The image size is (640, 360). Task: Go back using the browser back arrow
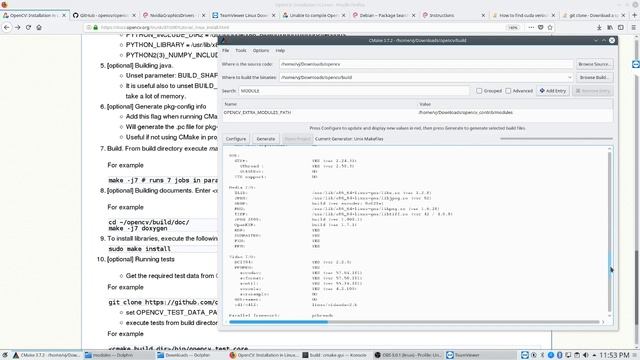7,27
